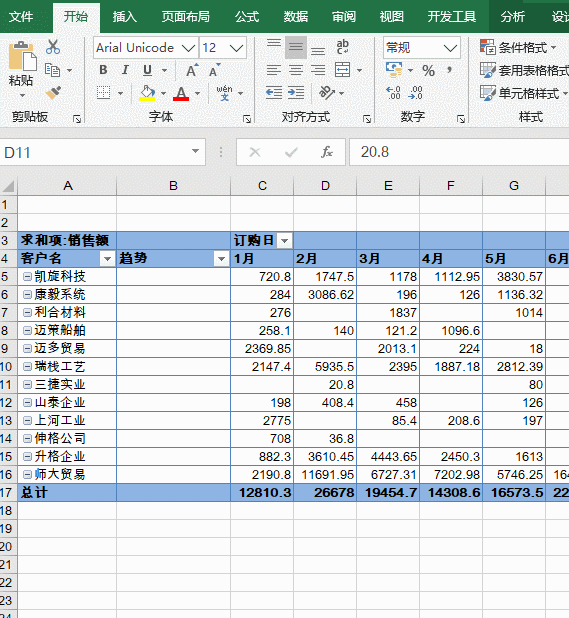Image resolution: width=569 pixels, height=618 pixels.
Task: Click the formula bar showing 20.8
Action: (x=459, y=152)
